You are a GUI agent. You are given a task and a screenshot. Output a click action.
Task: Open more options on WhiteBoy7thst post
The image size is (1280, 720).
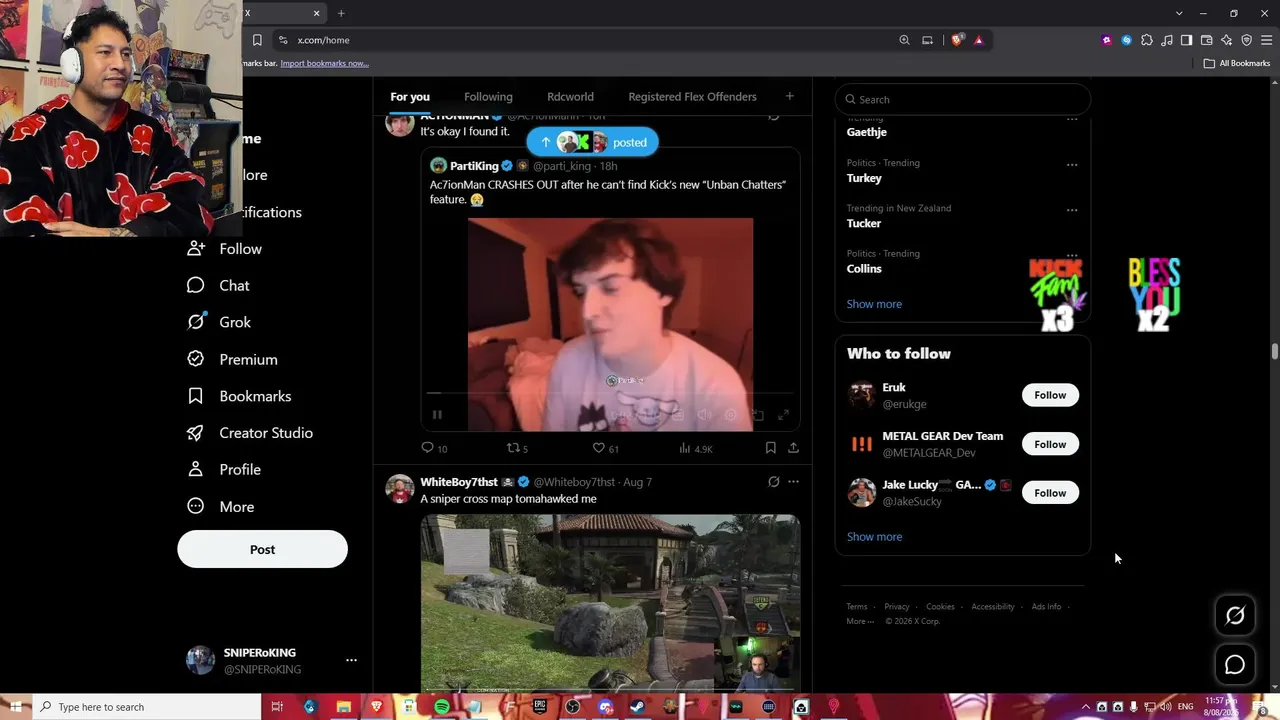click(x=793, y=482)
